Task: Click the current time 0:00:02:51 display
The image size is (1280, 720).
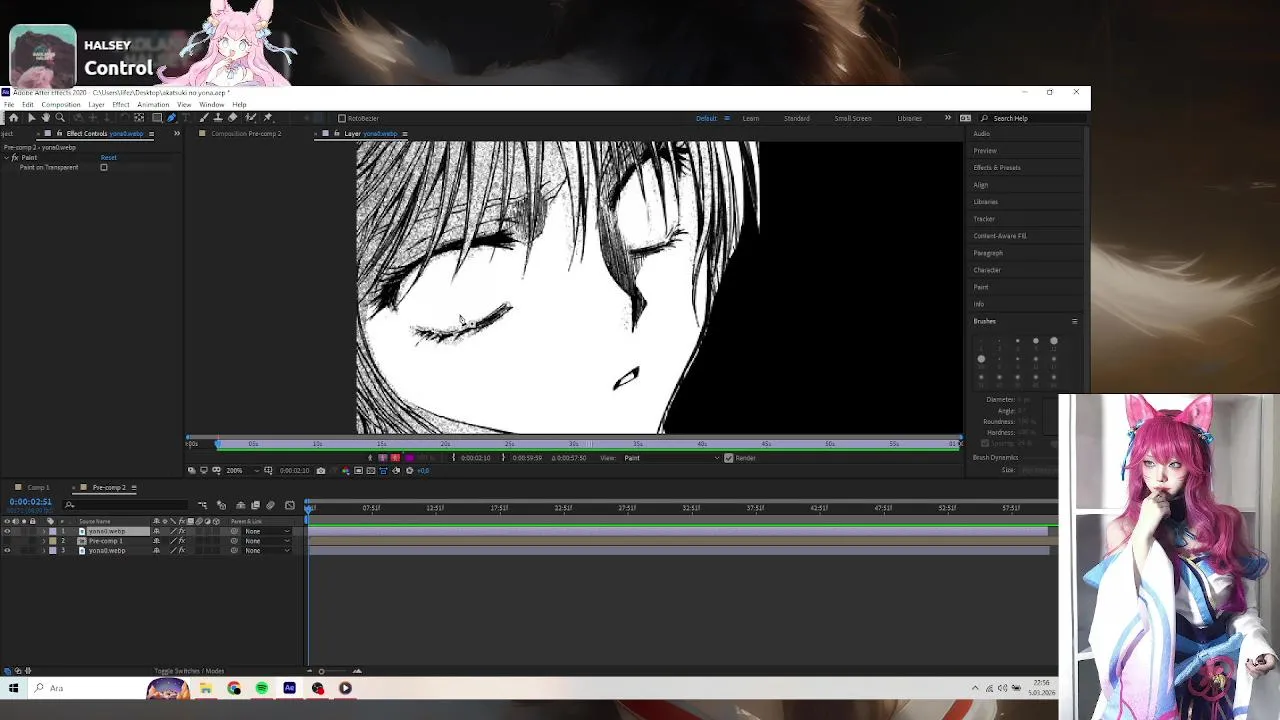Action: 30,502
